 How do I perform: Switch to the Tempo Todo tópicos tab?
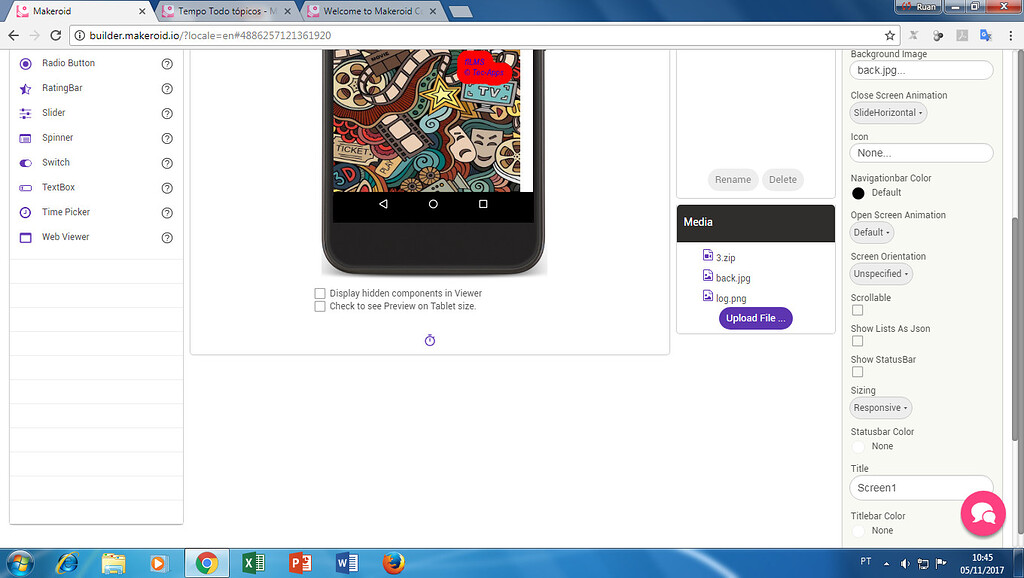click(x=227, y=11)
